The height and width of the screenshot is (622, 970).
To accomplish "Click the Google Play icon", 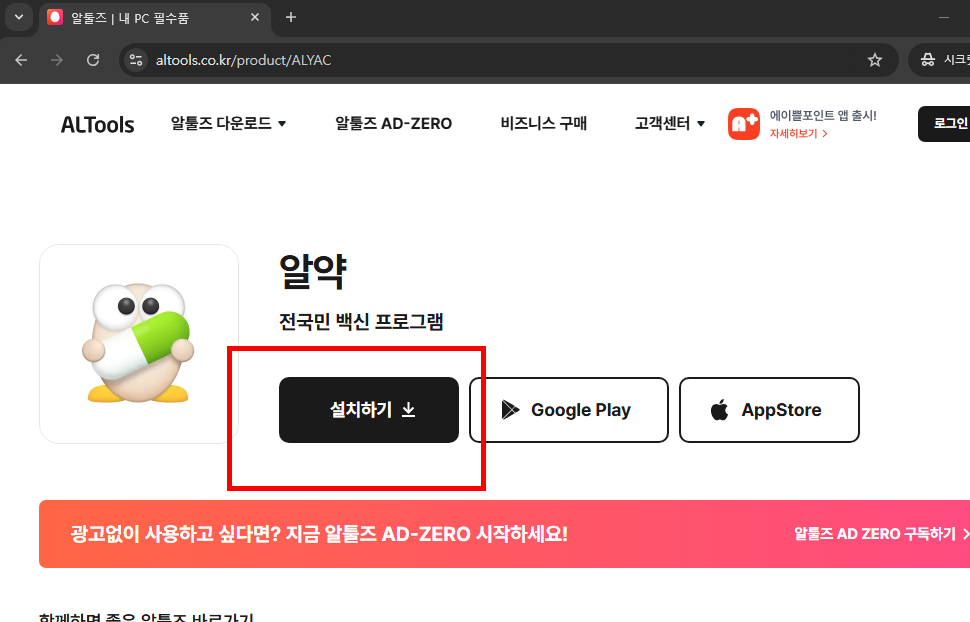I will click(512, 410).
